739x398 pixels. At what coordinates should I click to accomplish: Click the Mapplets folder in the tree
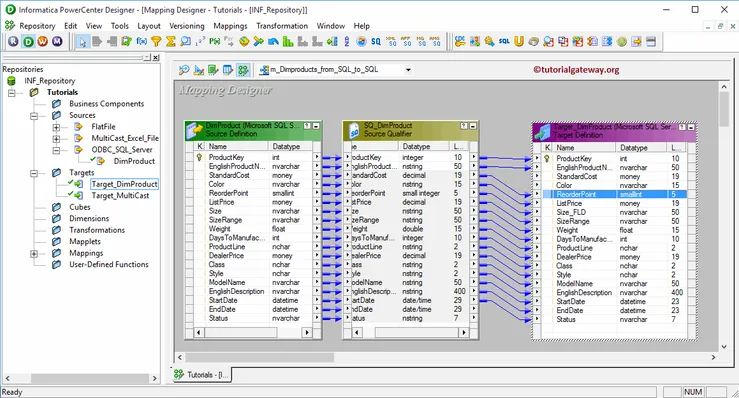point(85,241)
